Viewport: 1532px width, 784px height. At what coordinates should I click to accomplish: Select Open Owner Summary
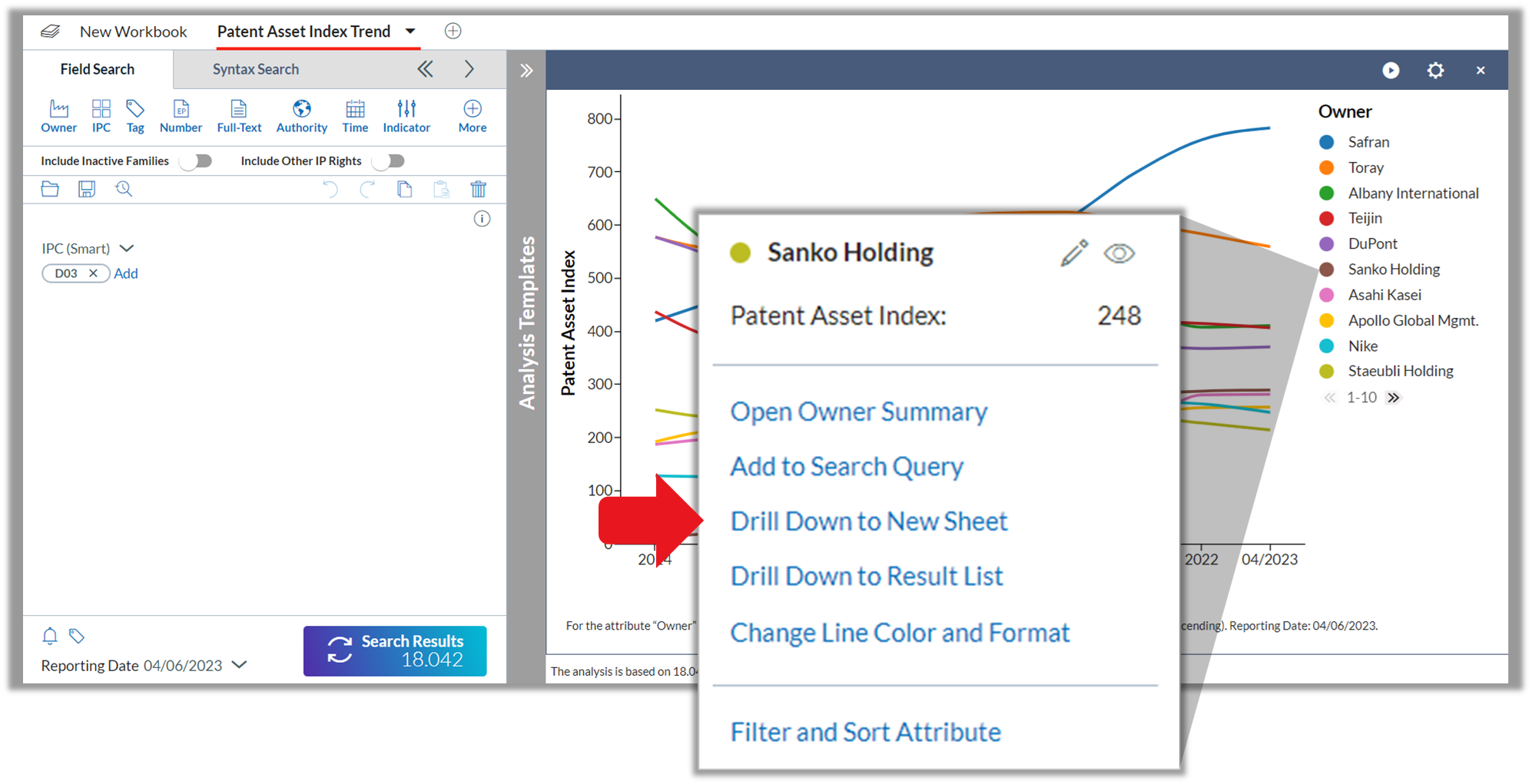click(858, 412)
